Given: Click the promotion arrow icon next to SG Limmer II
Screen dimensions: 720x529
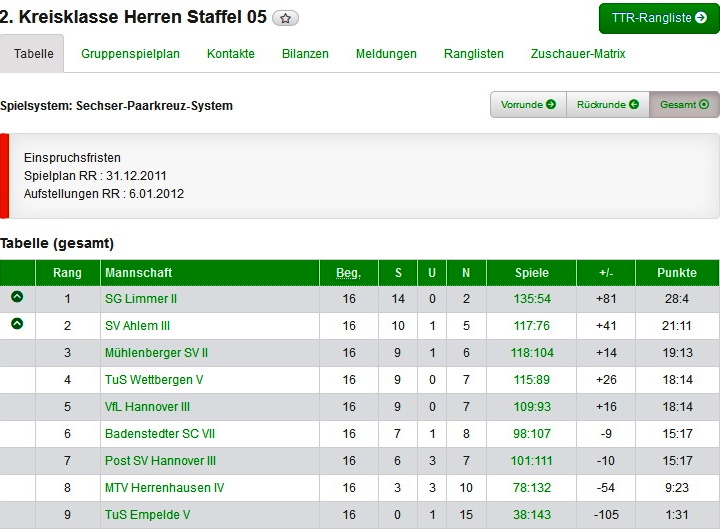Looking at the screenshot, I should coord(17,297).
